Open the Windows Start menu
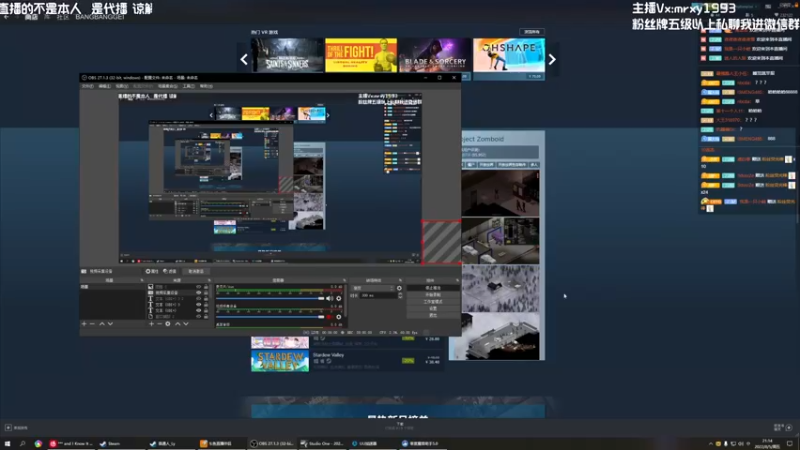This screenshot has width=800, height=450. pos(7,443)
